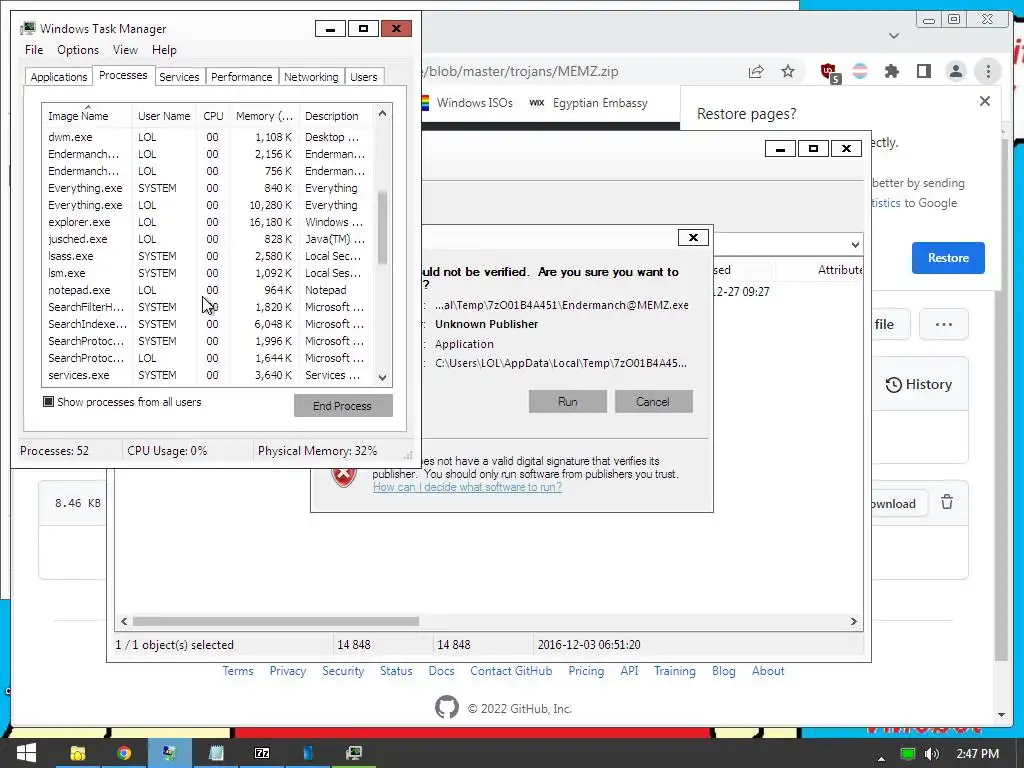Expand Chrome tab search chevron

[894, 35]
